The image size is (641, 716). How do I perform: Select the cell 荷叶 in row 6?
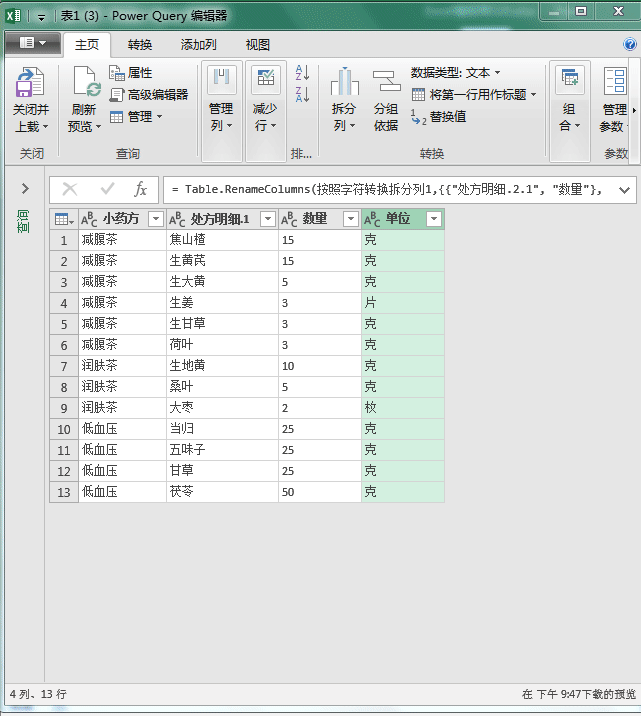tap(222, 345)
